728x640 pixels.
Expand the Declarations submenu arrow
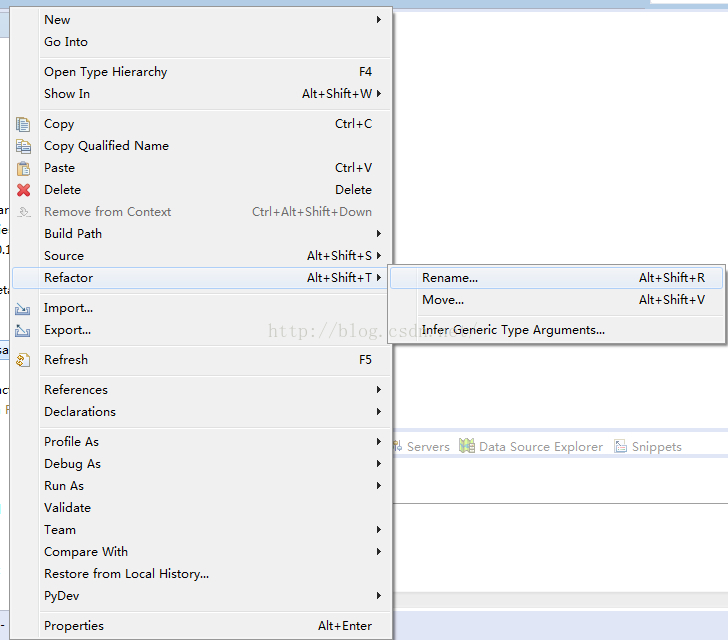[379, 411]
